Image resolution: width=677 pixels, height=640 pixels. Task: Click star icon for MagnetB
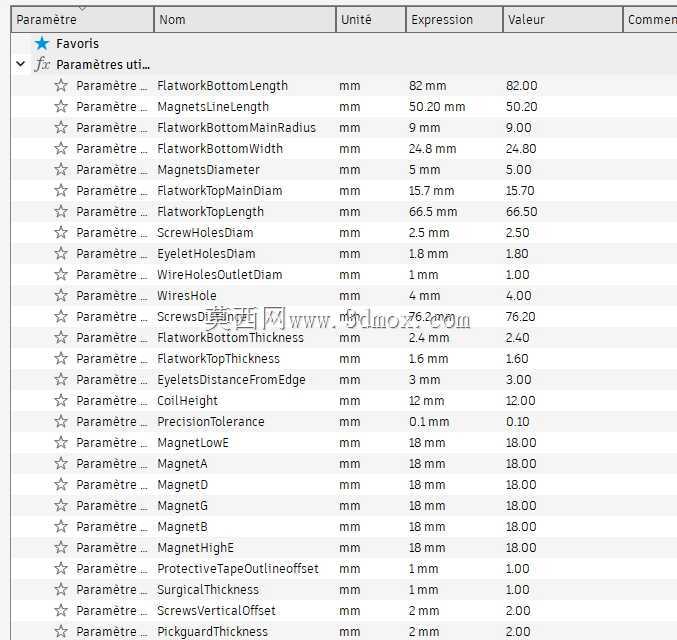[61, 526]
